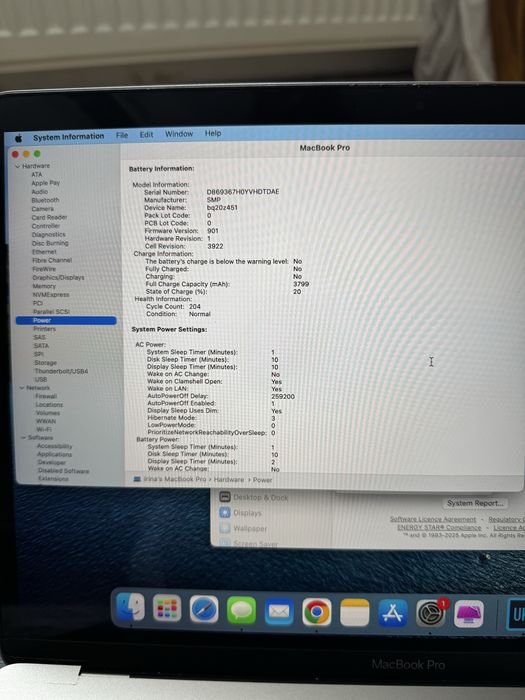Screen dimensions: 525x700
Task: Open Finder from the Dock
Action: [130, 607]
